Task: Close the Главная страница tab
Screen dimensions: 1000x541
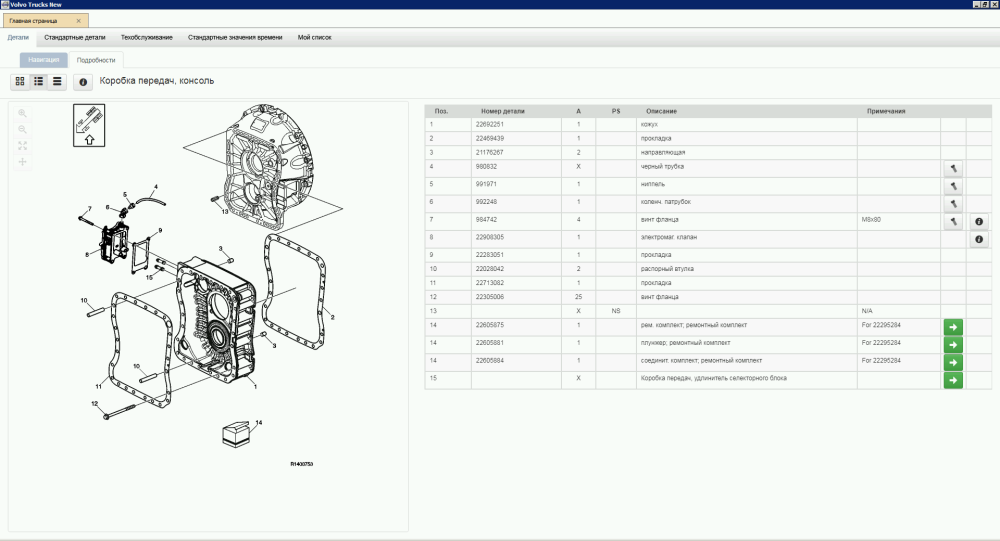Action: [79, 20]
